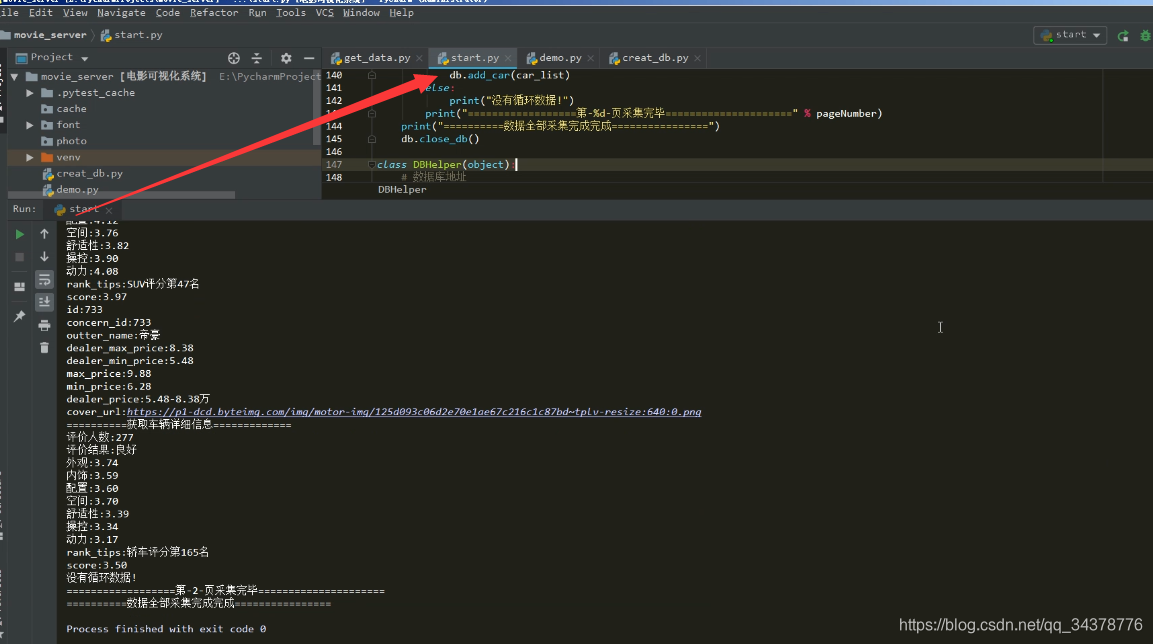The height and width of the screenshot is (644, 1153).
Task: Clear console with trash icon
Action: click(44, 348)
